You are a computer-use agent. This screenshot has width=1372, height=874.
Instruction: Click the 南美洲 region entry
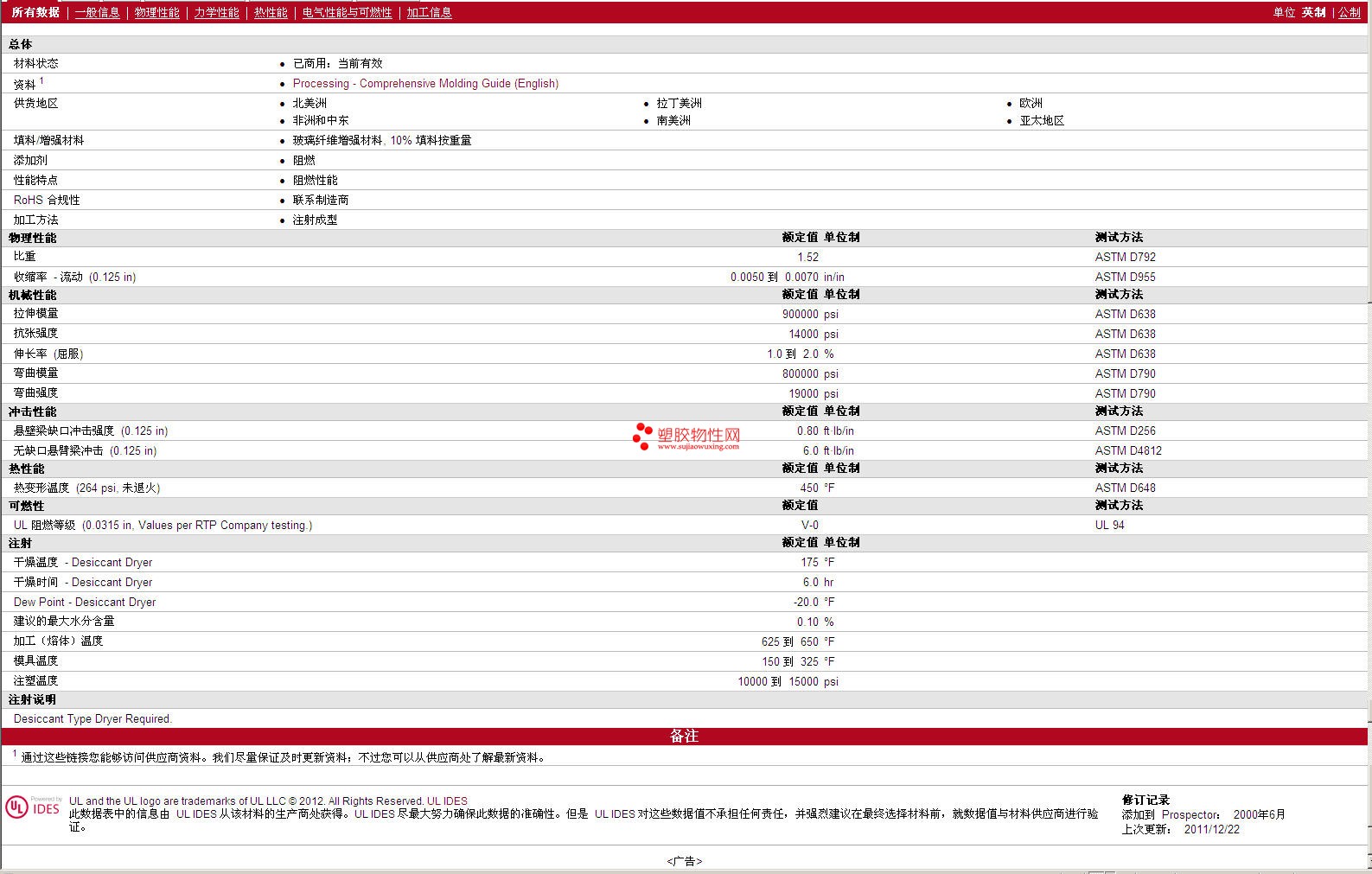point(673,120)
